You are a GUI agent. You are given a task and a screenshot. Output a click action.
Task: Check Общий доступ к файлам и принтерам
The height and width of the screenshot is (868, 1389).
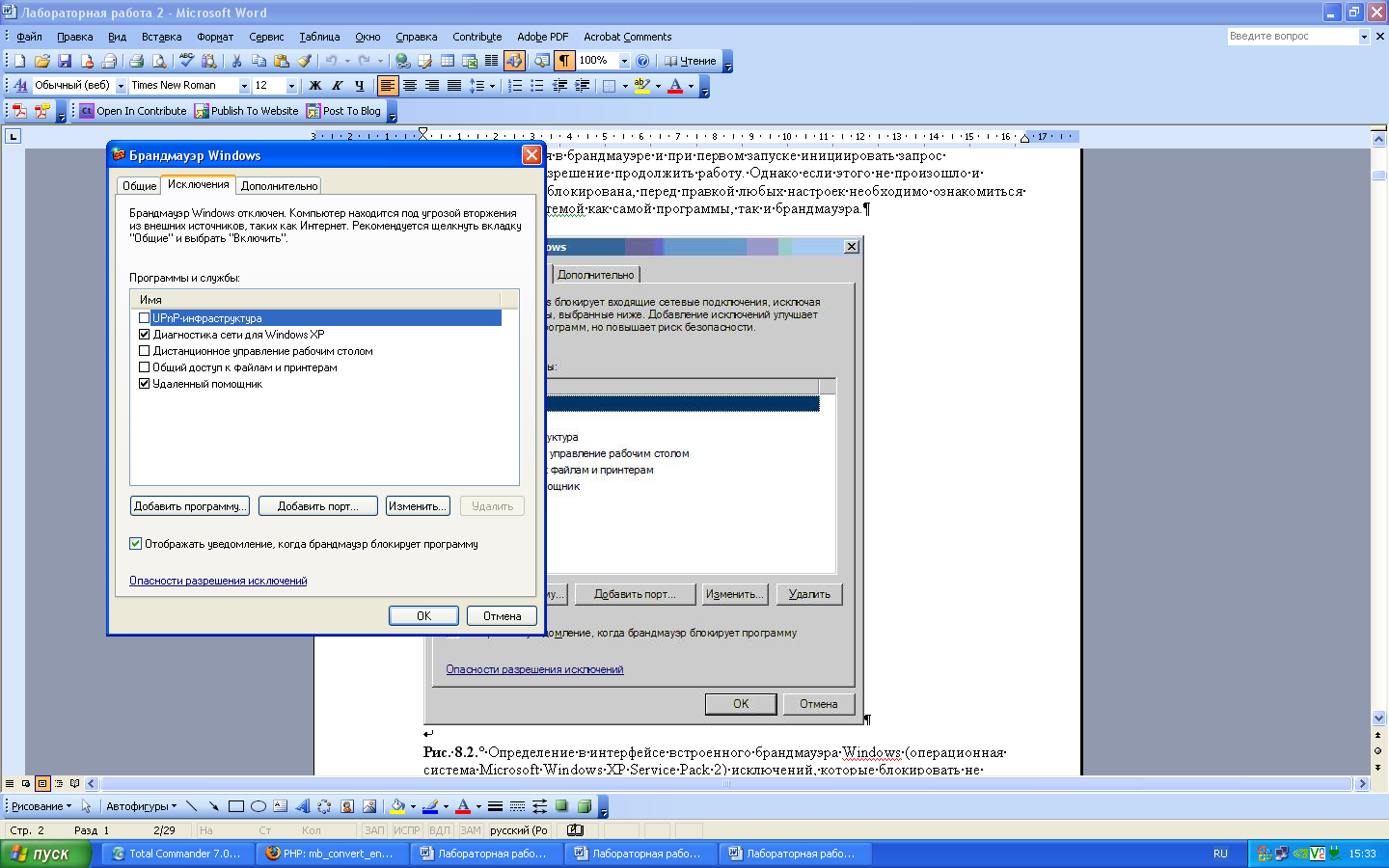[145, 367]
